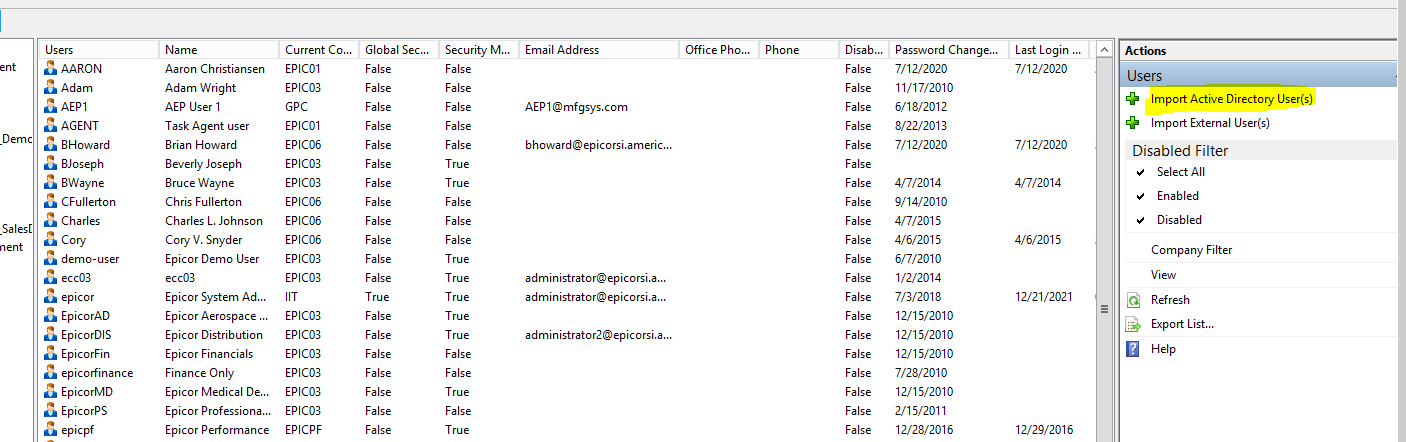This screenshot has width=1406, height=442.
Task: Toggle the Enabled filter checkmark
Action: pos(1140,196)
